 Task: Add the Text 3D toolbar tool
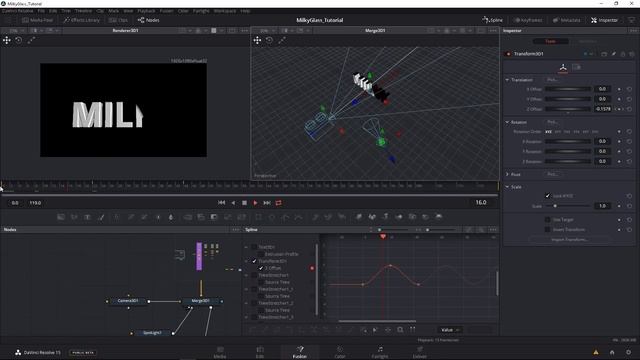(x=385, y=217)
